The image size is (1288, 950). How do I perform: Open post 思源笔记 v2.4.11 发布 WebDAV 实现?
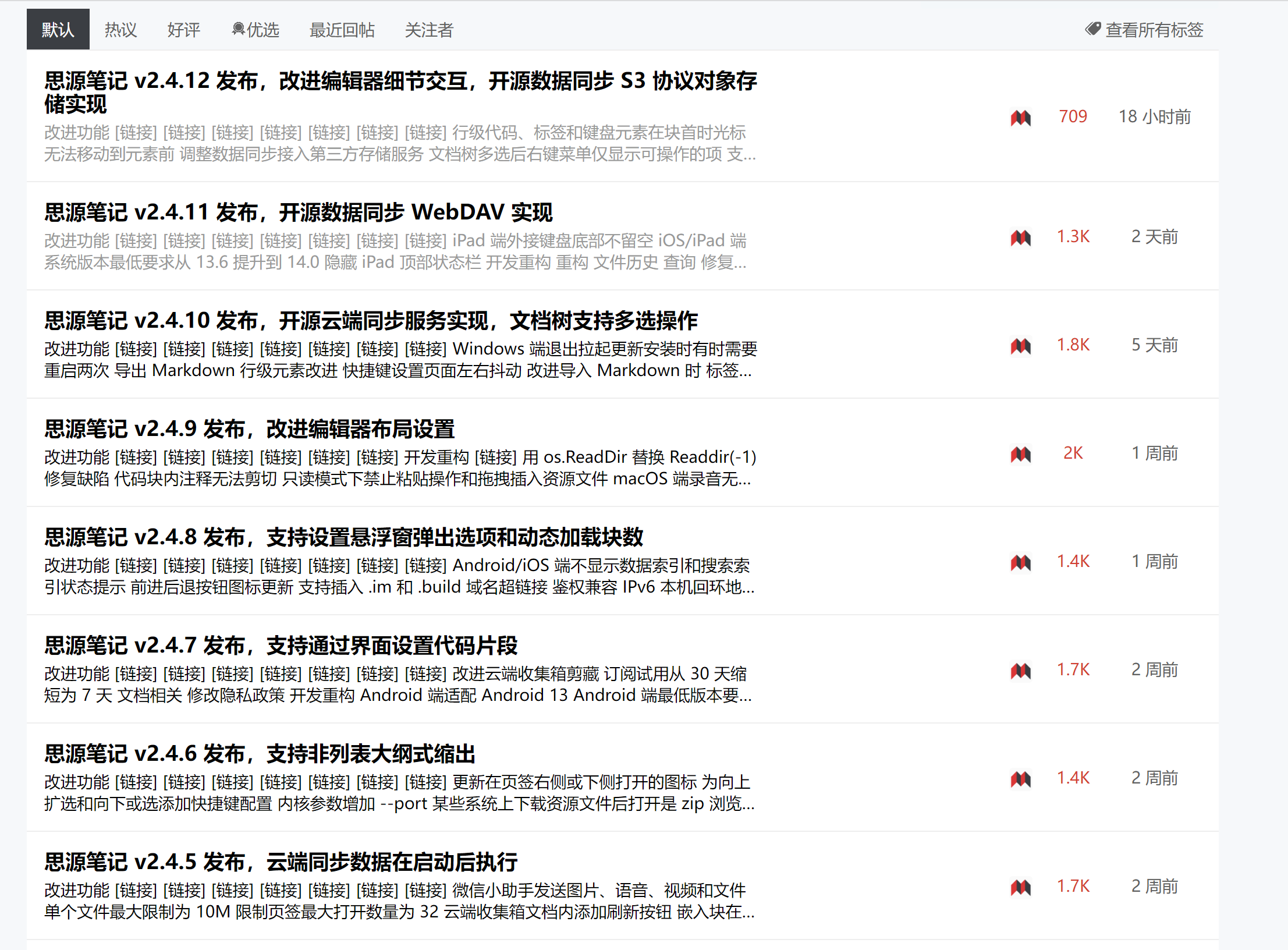click(x=299, y=212)
